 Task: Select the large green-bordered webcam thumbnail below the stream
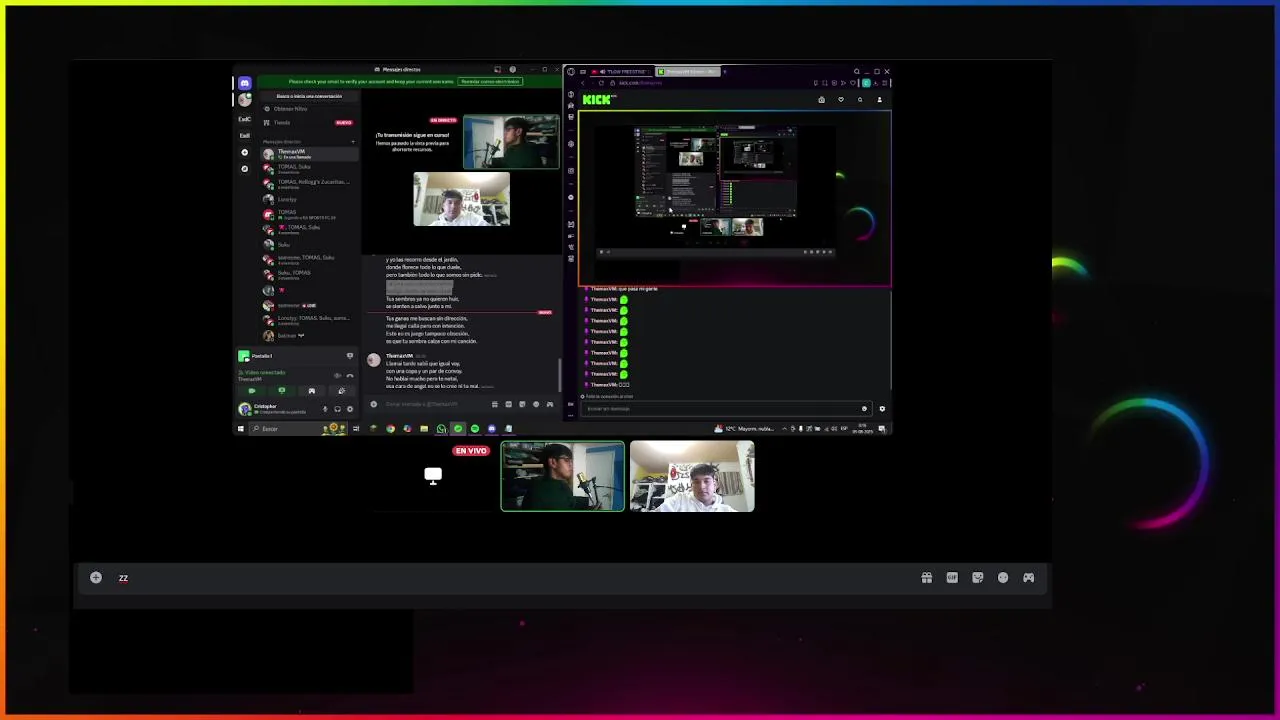click(x=563, y=476)
